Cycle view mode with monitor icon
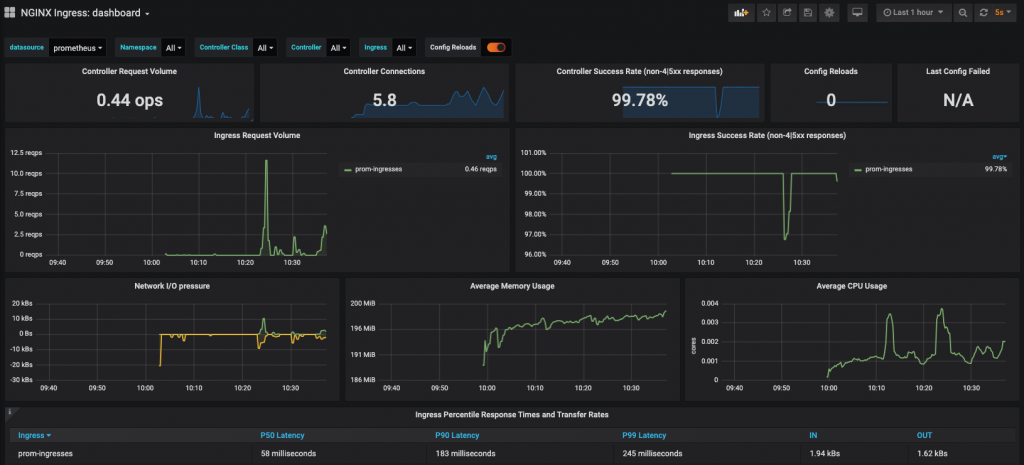Screen dimensions: 1024x465 857,12
